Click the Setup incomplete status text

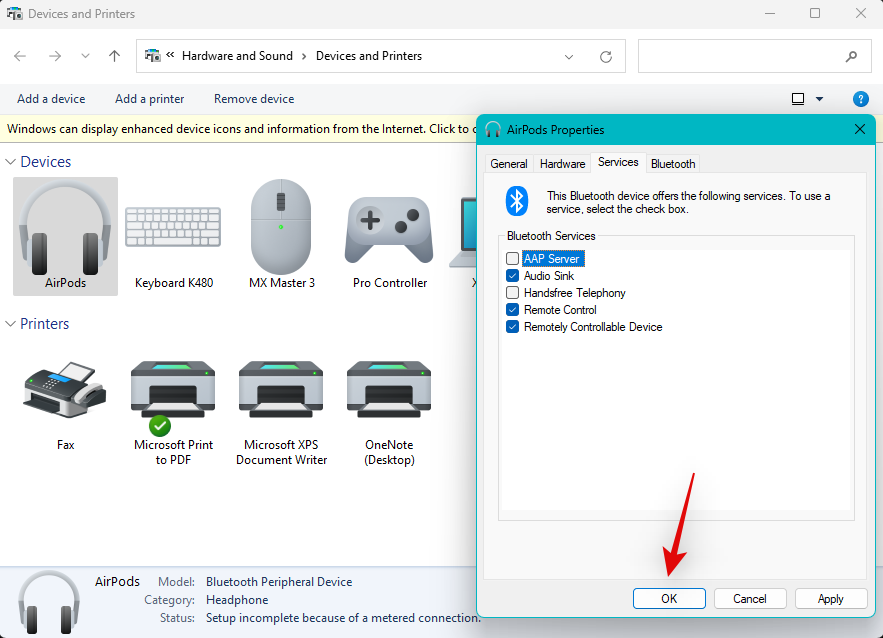343,618
